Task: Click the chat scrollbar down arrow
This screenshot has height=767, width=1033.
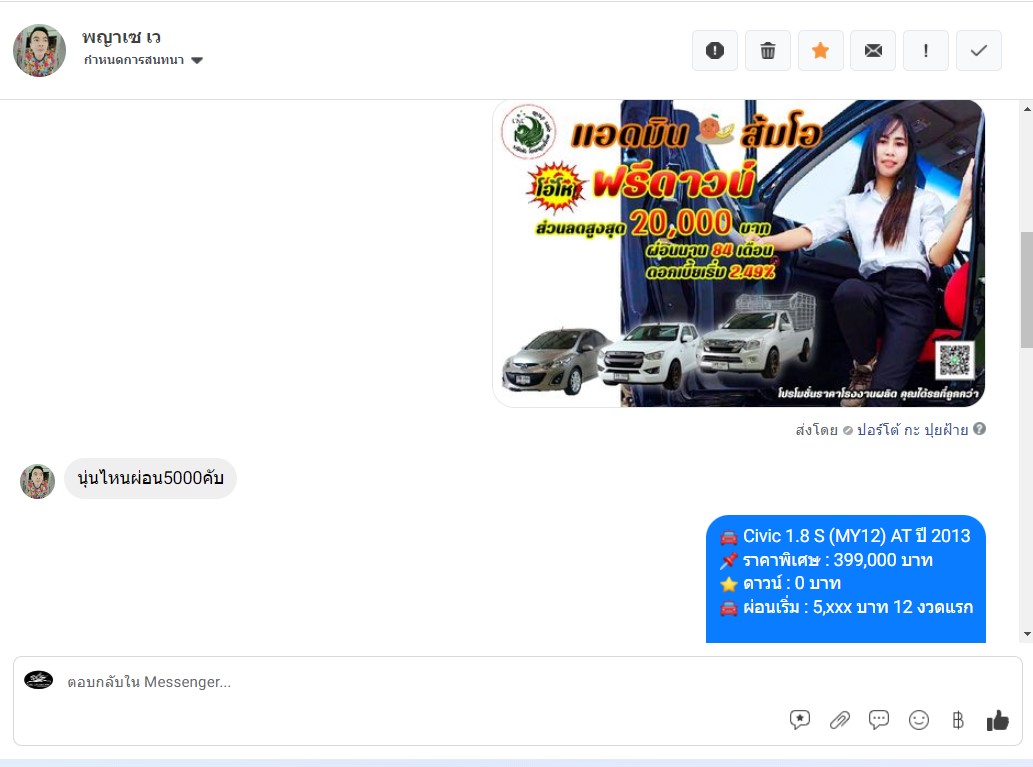Action: pyautogui.click(x=1027, y=634)
